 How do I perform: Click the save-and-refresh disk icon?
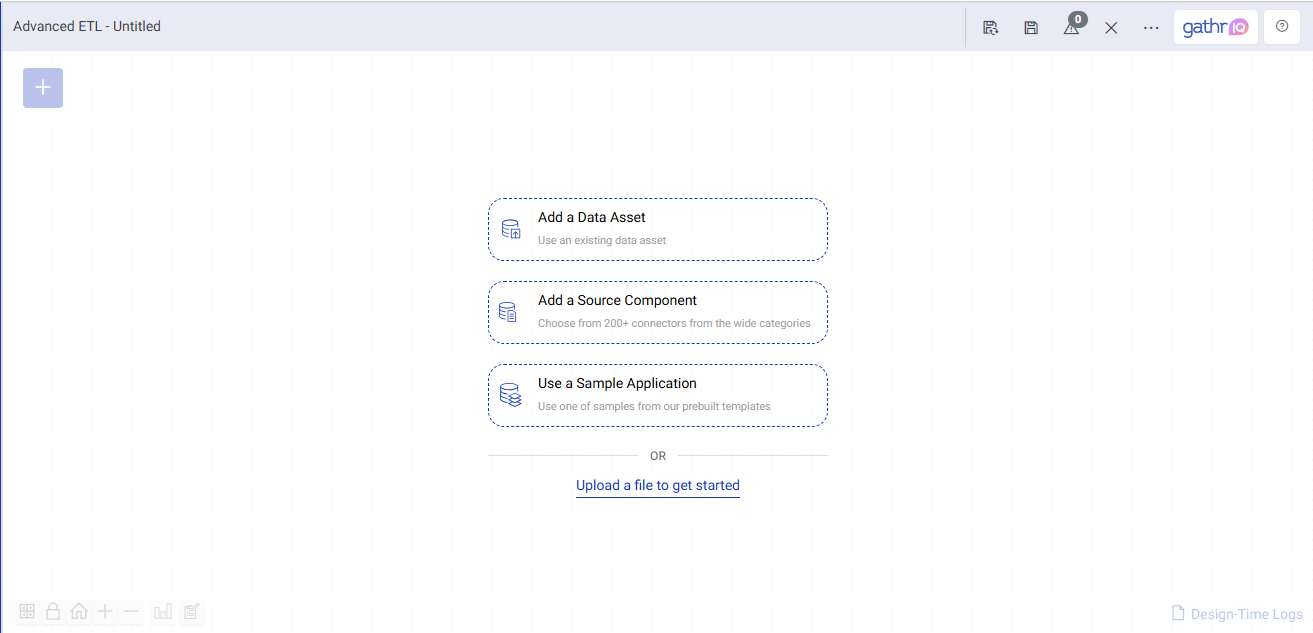pos(990,28)
